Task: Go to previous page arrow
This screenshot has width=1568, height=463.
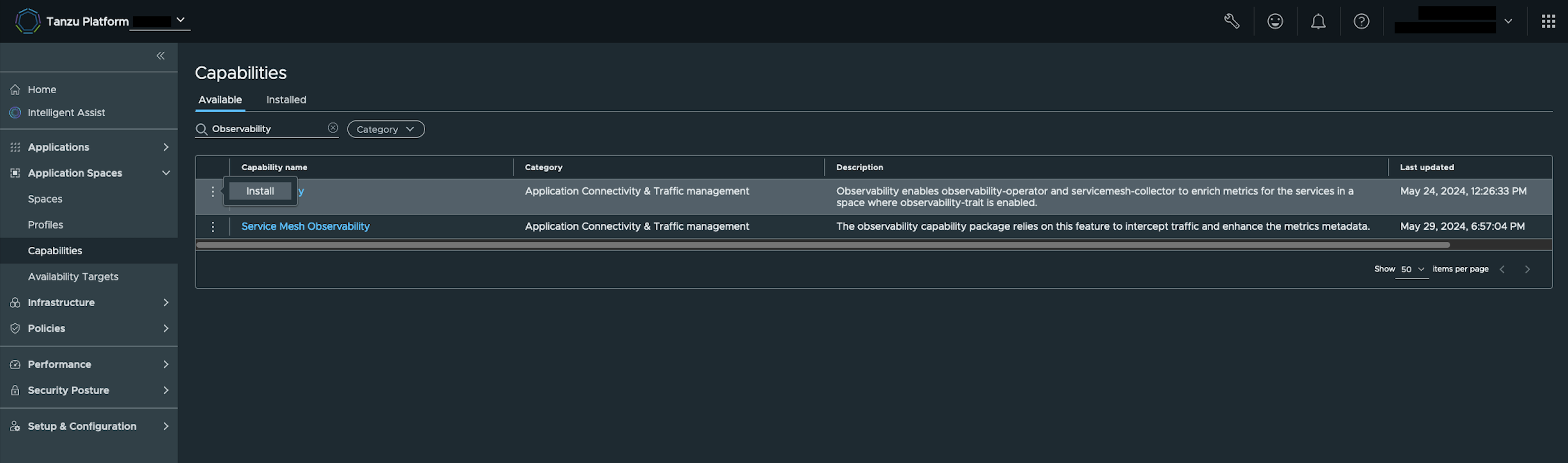Action: click(x=1501, y=270)
